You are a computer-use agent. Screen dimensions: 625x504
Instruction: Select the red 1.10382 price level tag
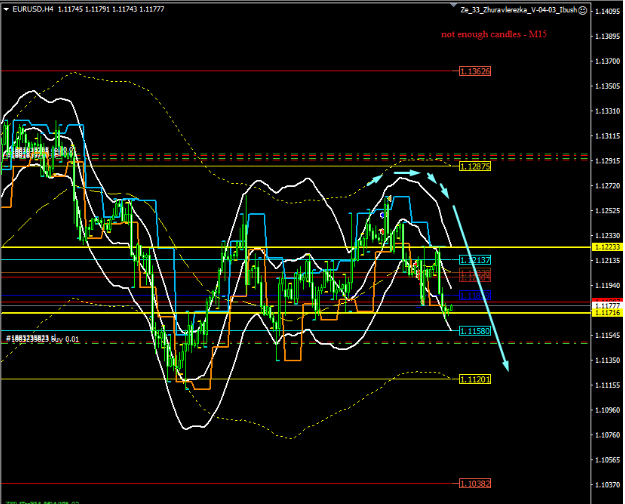pyautogui.click(x=475, y=482)
